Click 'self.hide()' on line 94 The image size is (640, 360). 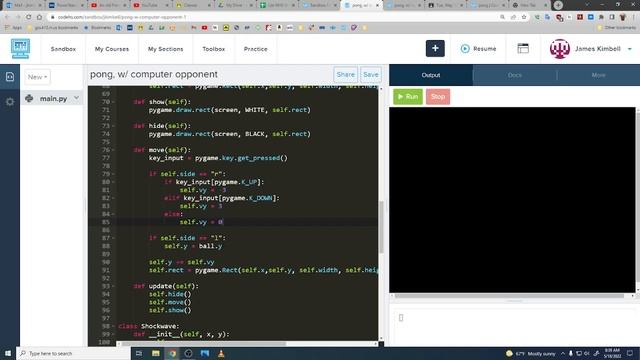pos(170,294)
